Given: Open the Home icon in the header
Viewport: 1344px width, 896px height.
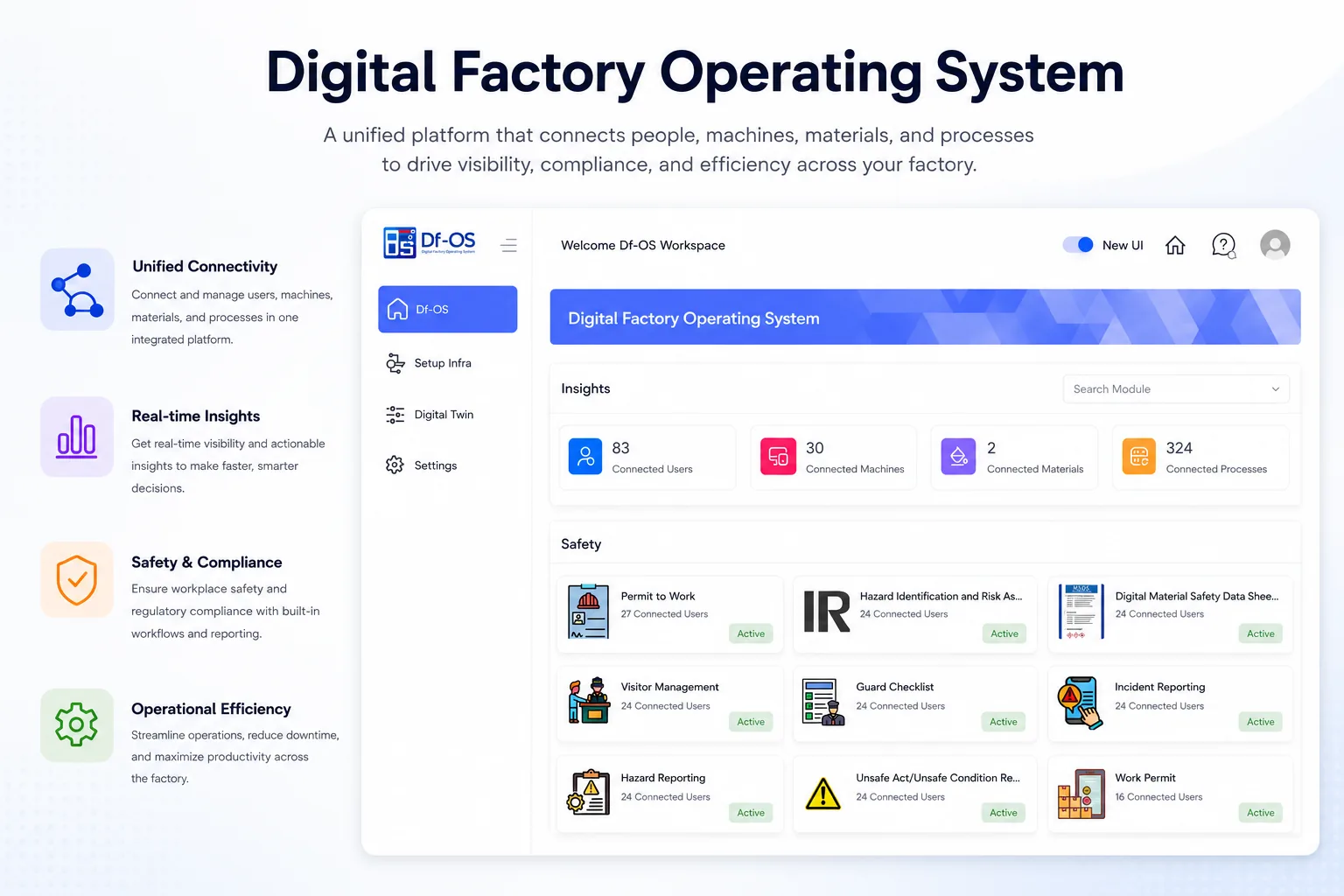Looking at the screenshot, I should (1175, 245).
